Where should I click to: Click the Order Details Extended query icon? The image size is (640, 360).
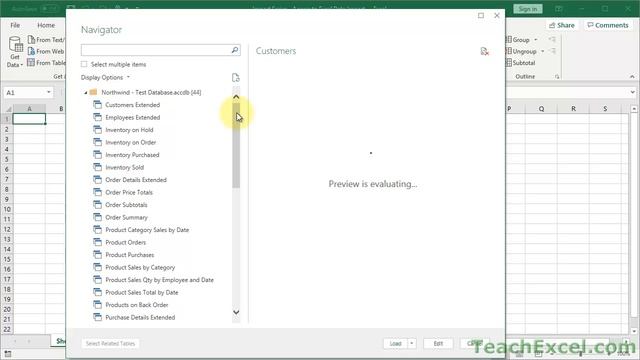click(97, 180)
